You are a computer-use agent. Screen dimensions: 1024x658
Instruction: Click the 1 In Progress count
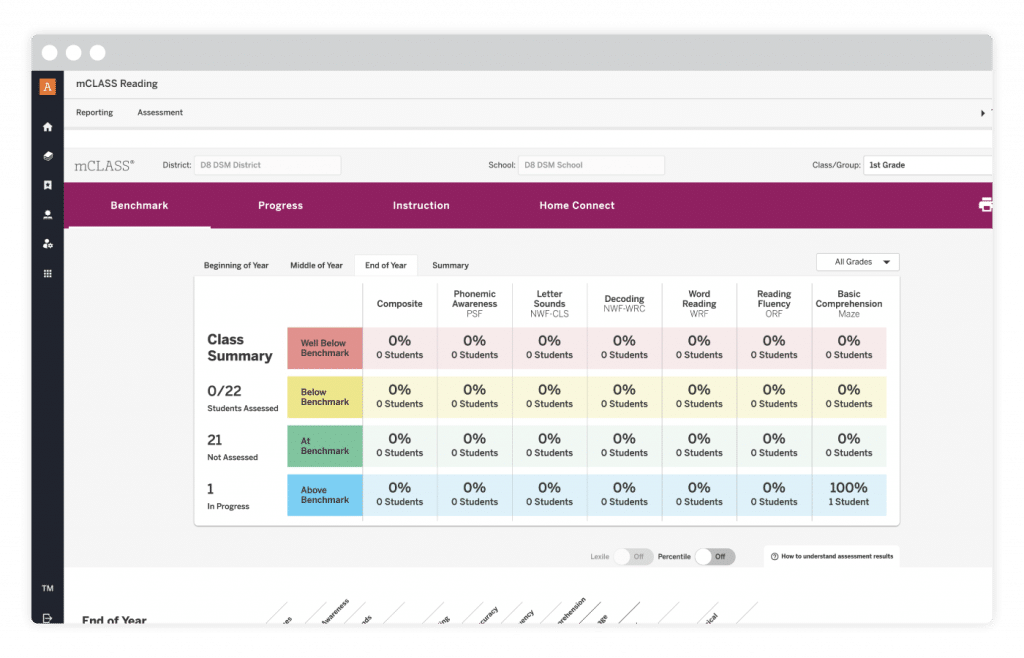coord(228,496)
